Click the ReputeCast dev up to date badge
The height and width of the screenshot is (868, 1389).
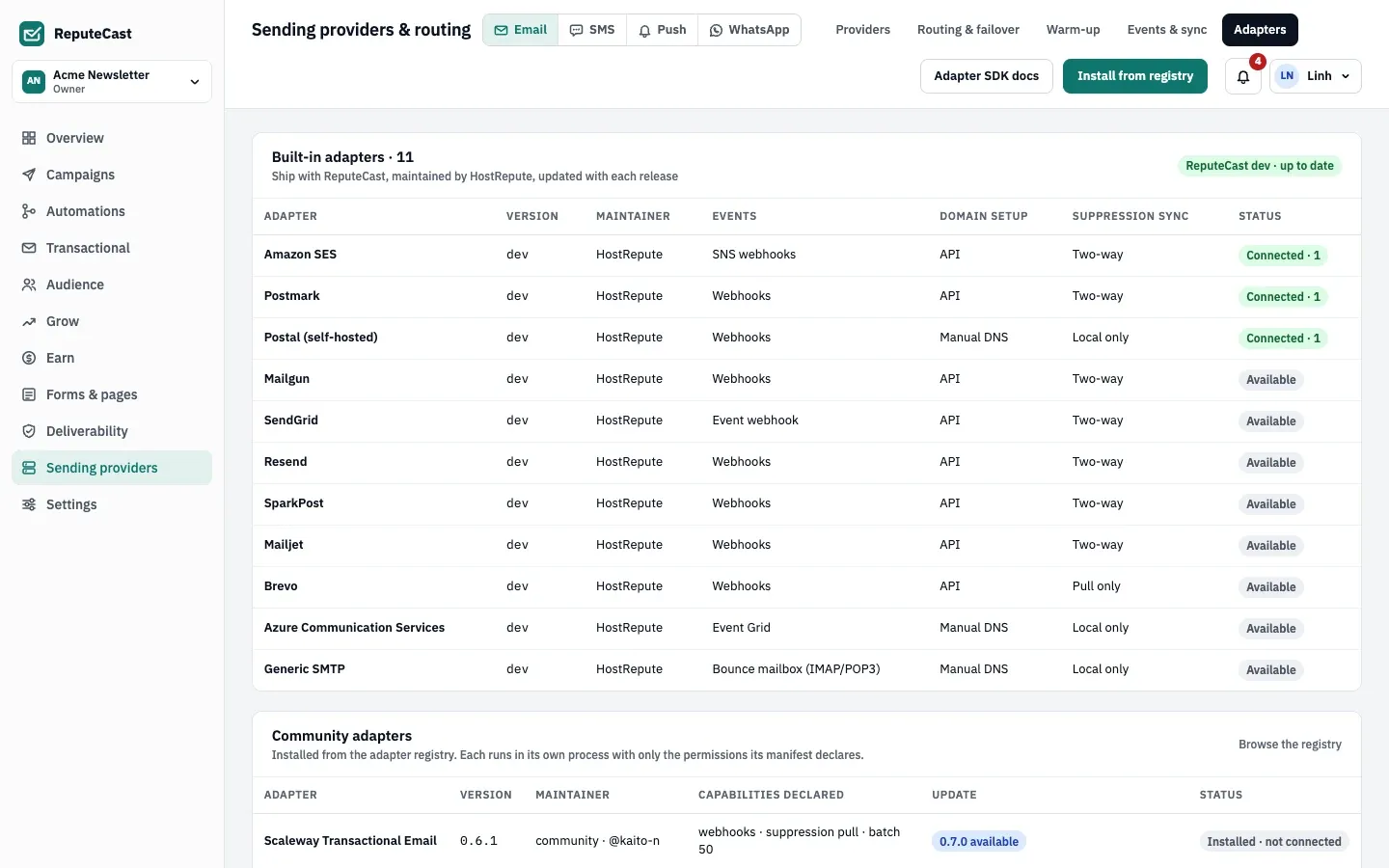tap(1260, 166)
